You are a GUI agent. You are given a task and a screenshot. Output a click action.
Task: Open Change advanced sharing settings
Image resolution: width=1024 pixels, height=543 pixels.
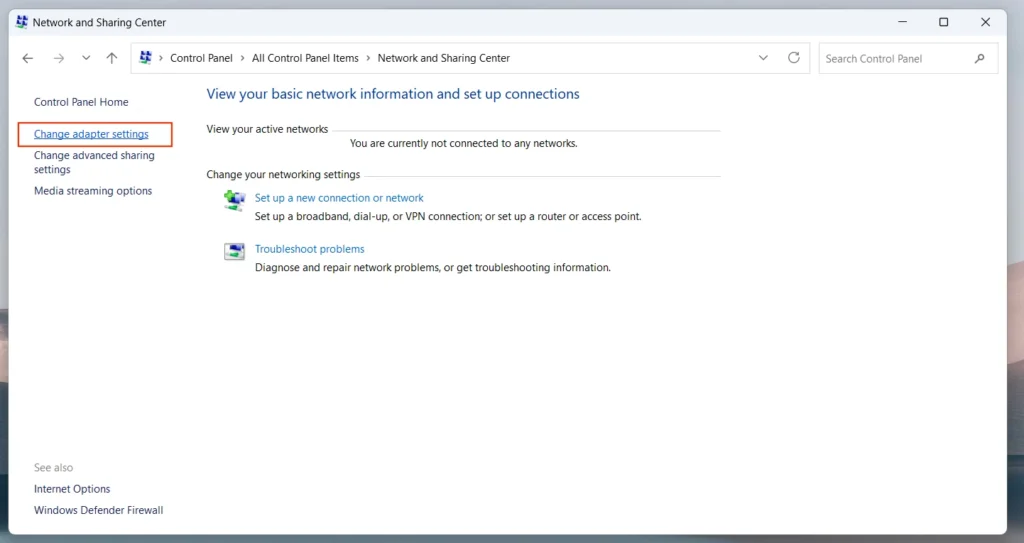94,162
